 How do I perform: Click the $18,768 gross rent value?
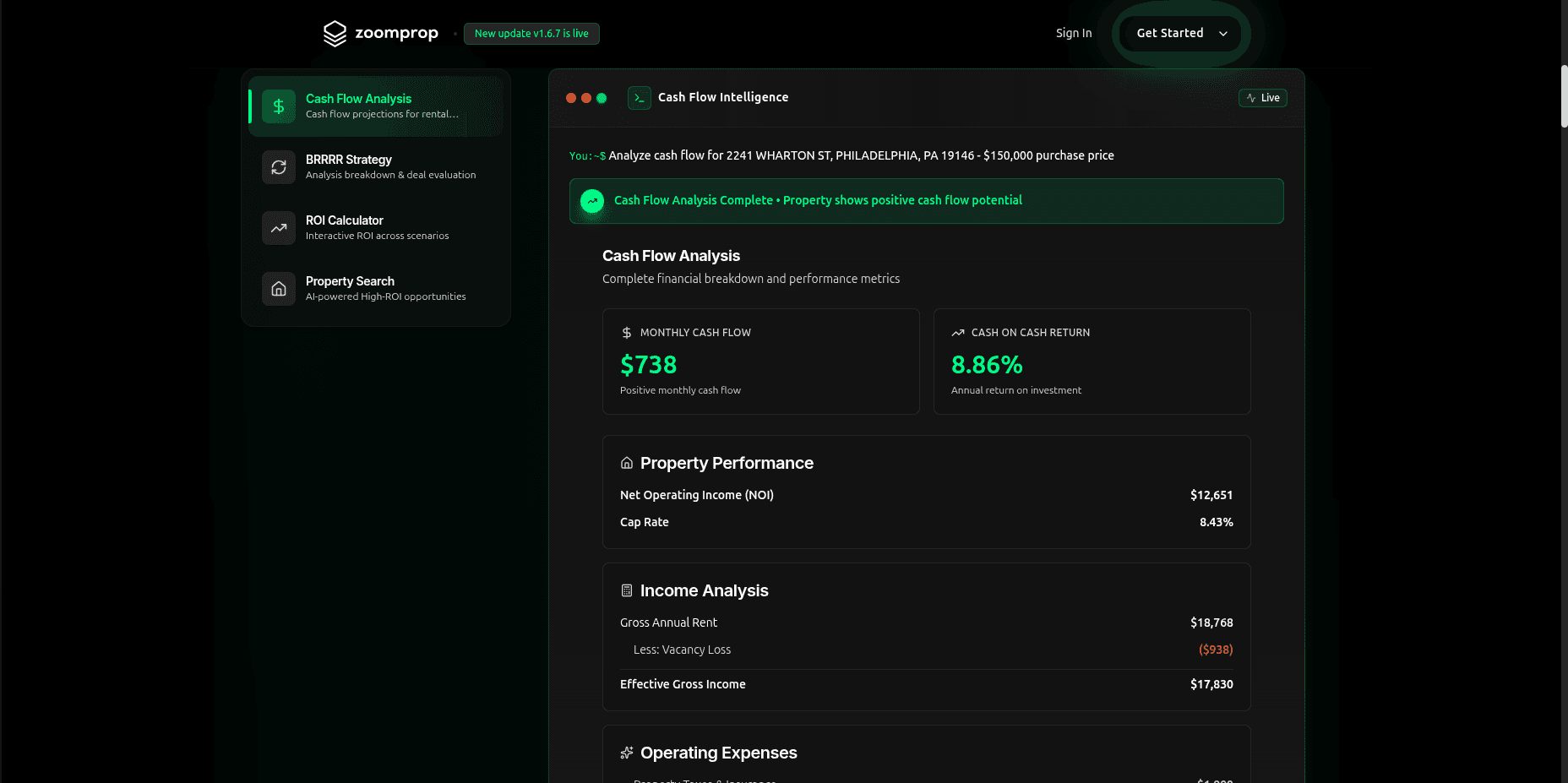(x=1211, y=623)
